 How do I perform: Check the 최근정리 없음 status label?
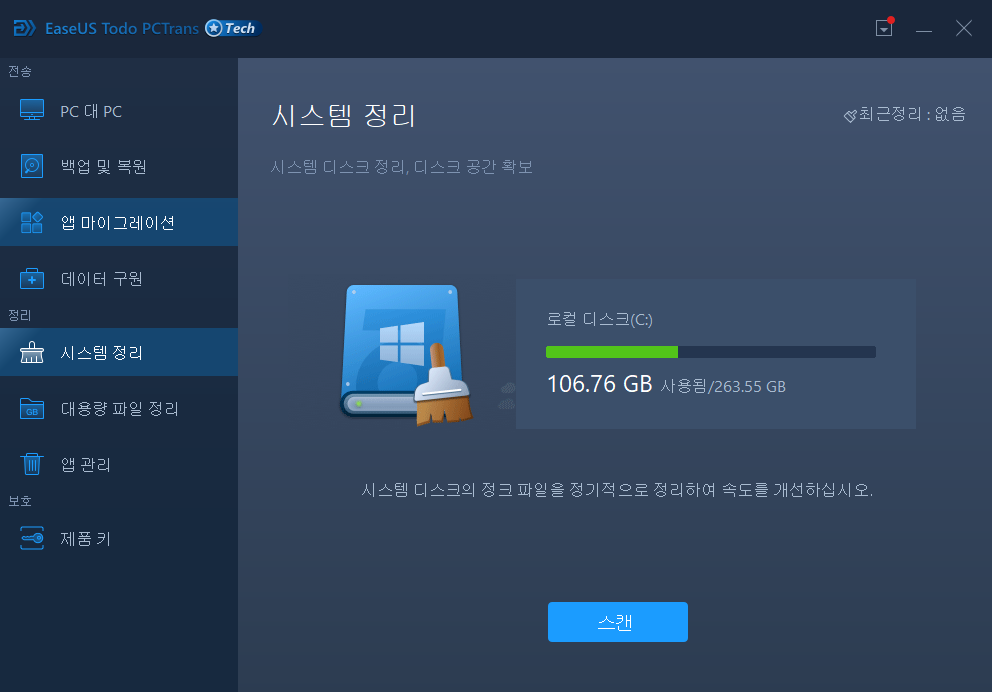coord(904,115)
